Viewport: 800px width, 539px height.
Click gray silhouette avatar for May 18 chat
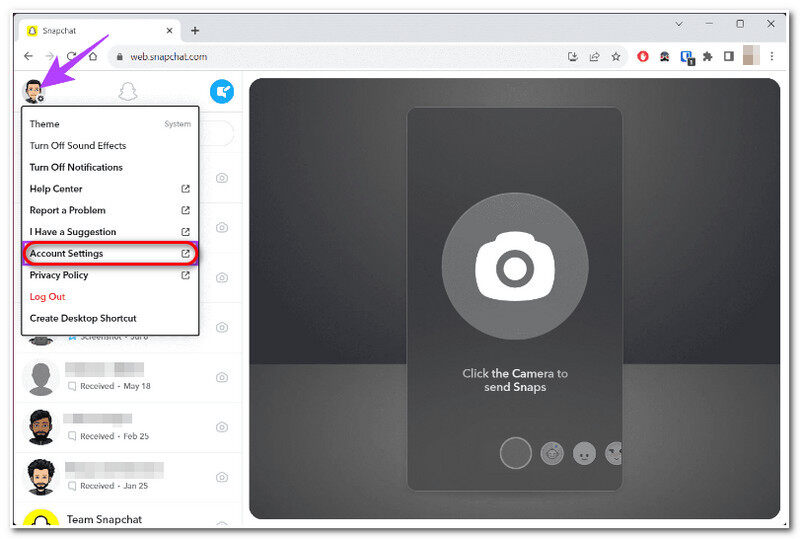coord(41,378)
